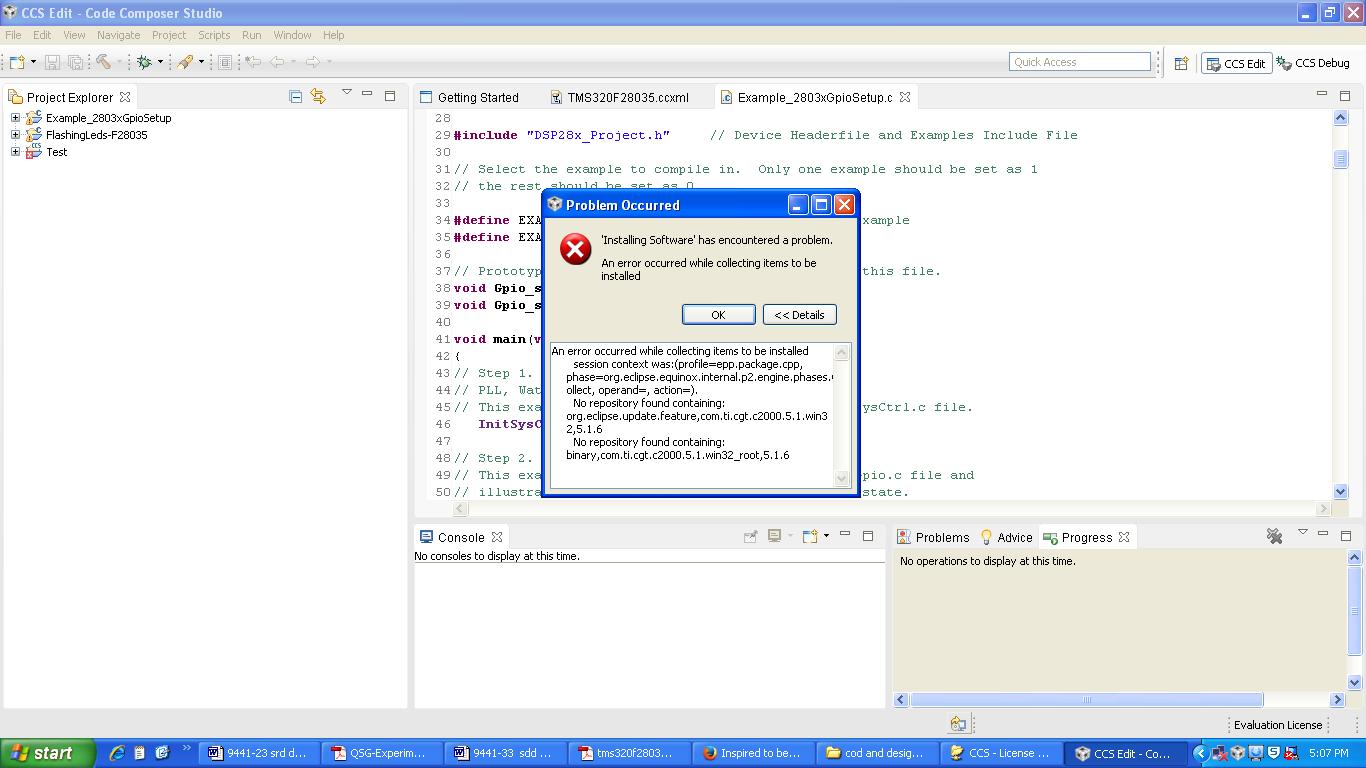Click Evaluation License in status bar
The image size is (1366, 768).
pos(1277,725)
